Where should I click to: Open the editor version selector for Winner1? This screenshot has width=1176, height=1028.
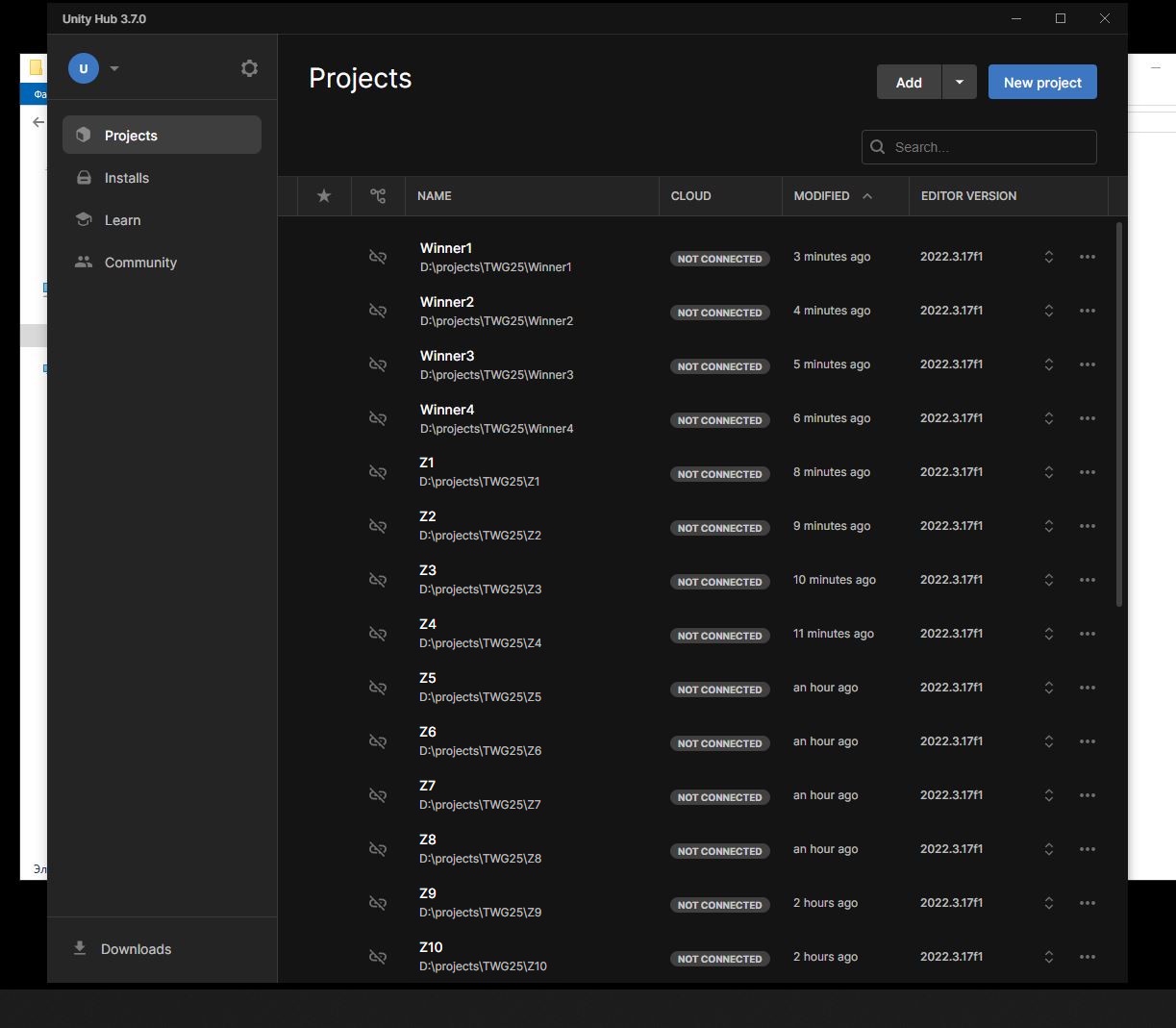click(x=1049, y=257)
